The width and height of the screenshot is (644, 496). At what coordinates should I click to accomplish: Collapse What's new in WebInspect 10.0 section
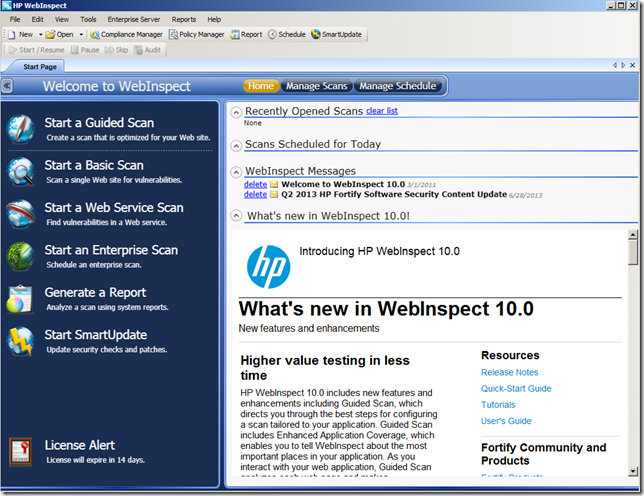(x=236, y=216)
